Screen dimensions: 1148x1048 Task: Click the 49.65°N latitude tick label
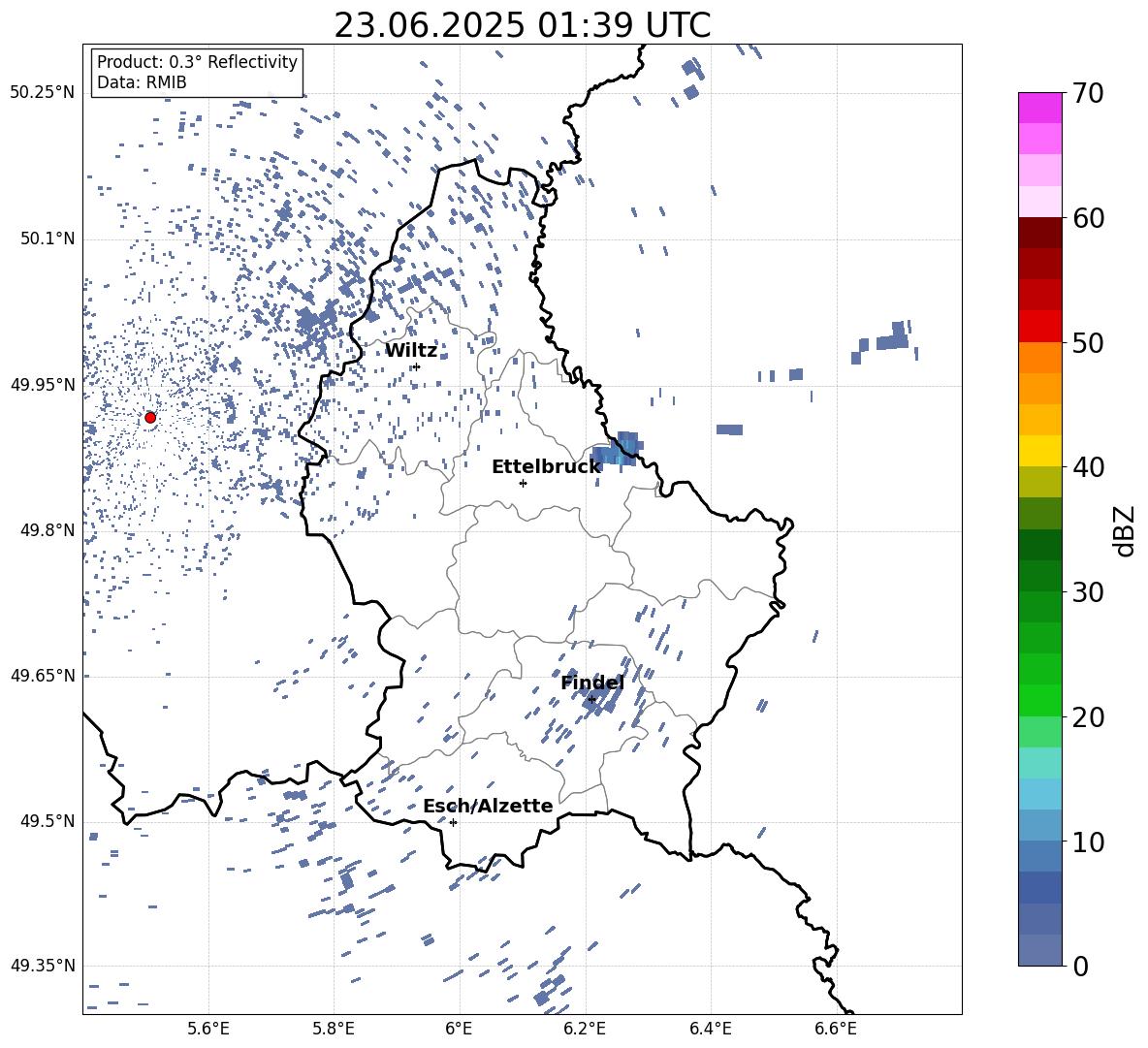click(x=43, y=676)
